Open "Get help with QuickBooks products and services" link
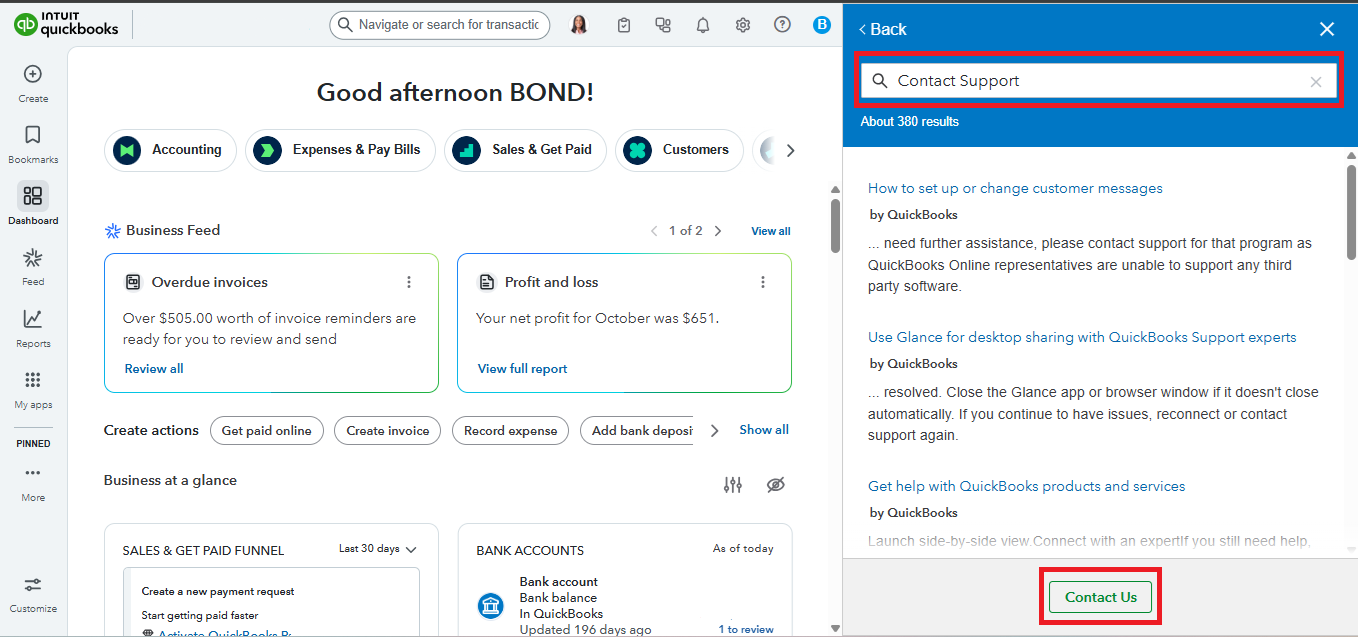Screen dimensions: 1358x637 [x=1026, y=486]
